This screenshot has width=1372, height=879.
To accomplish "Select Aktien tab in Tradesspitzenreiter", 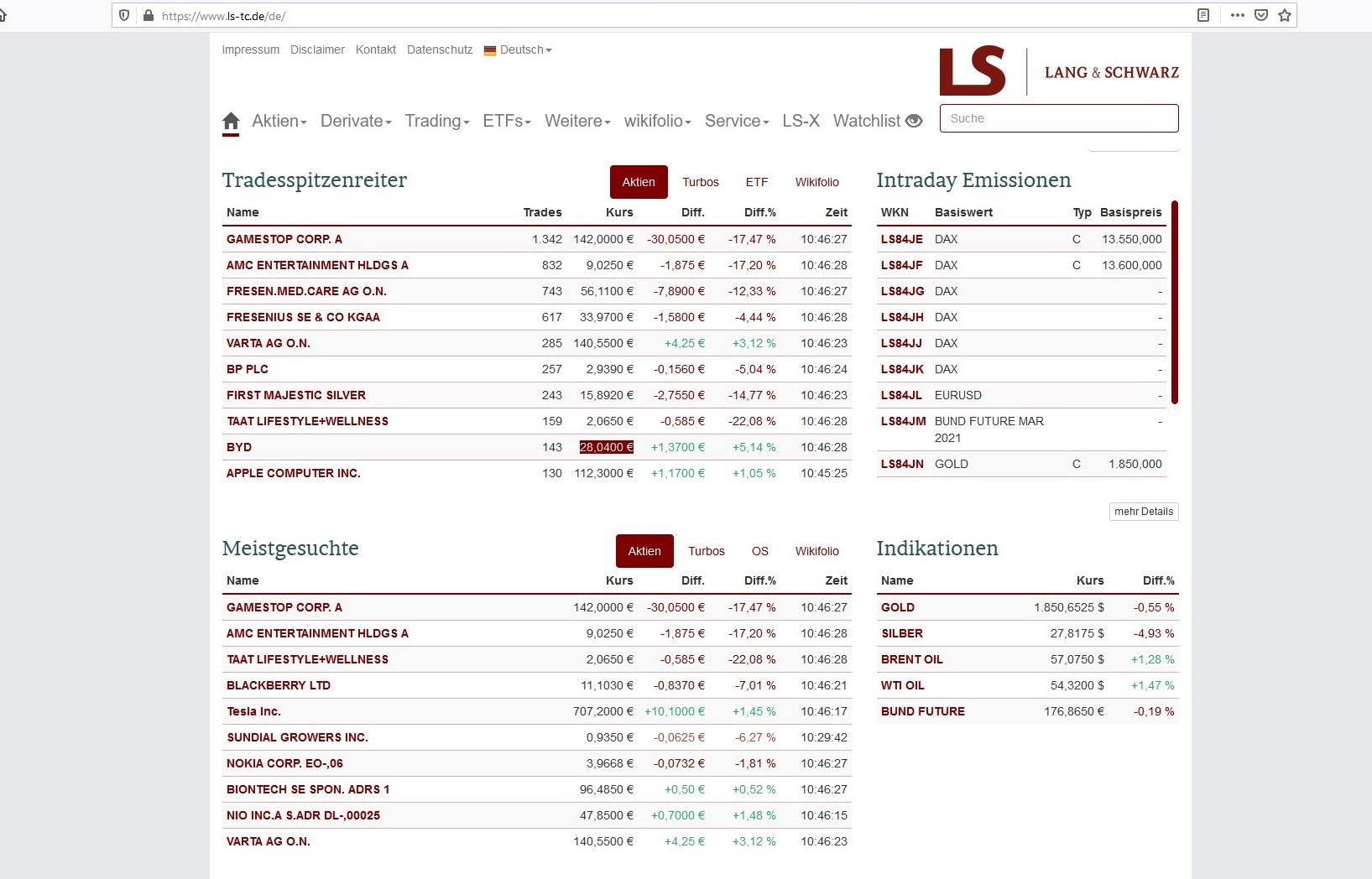I will pyautogui.click(x=639, y=182).
